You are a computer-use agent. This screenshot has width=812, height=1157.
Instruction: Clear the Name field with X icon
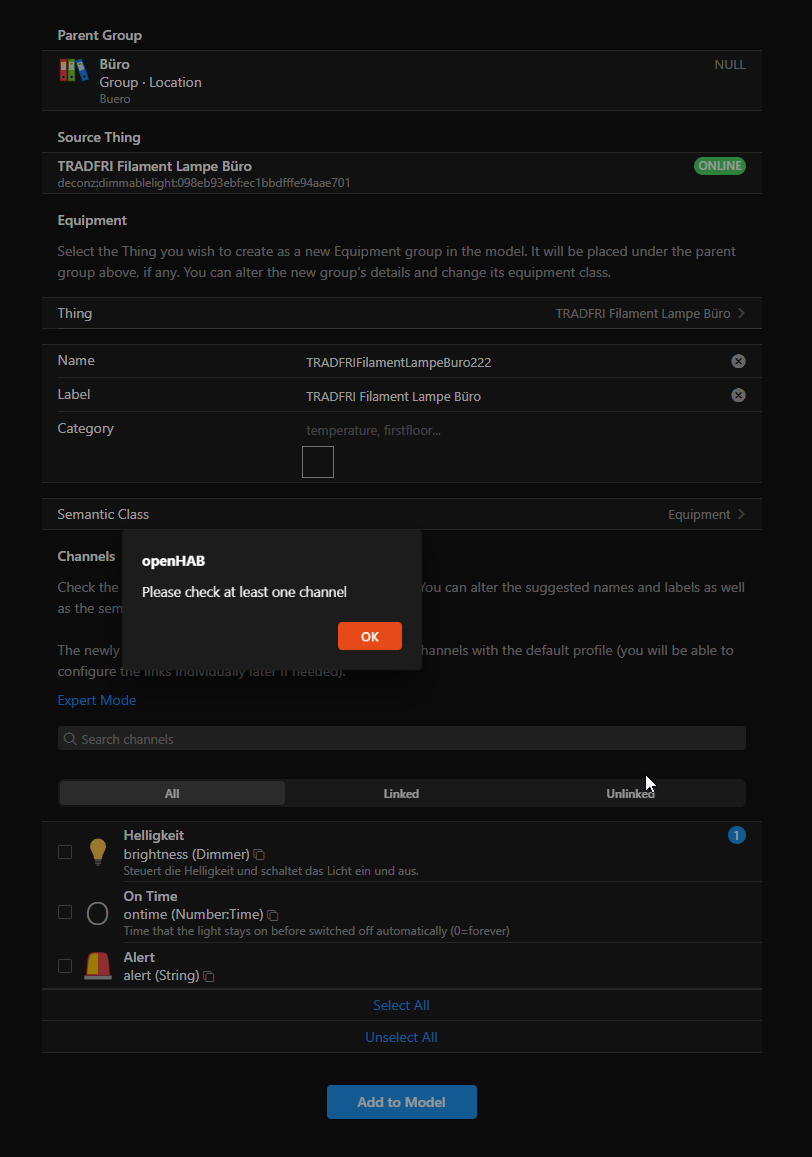click(x=738, y=361)
